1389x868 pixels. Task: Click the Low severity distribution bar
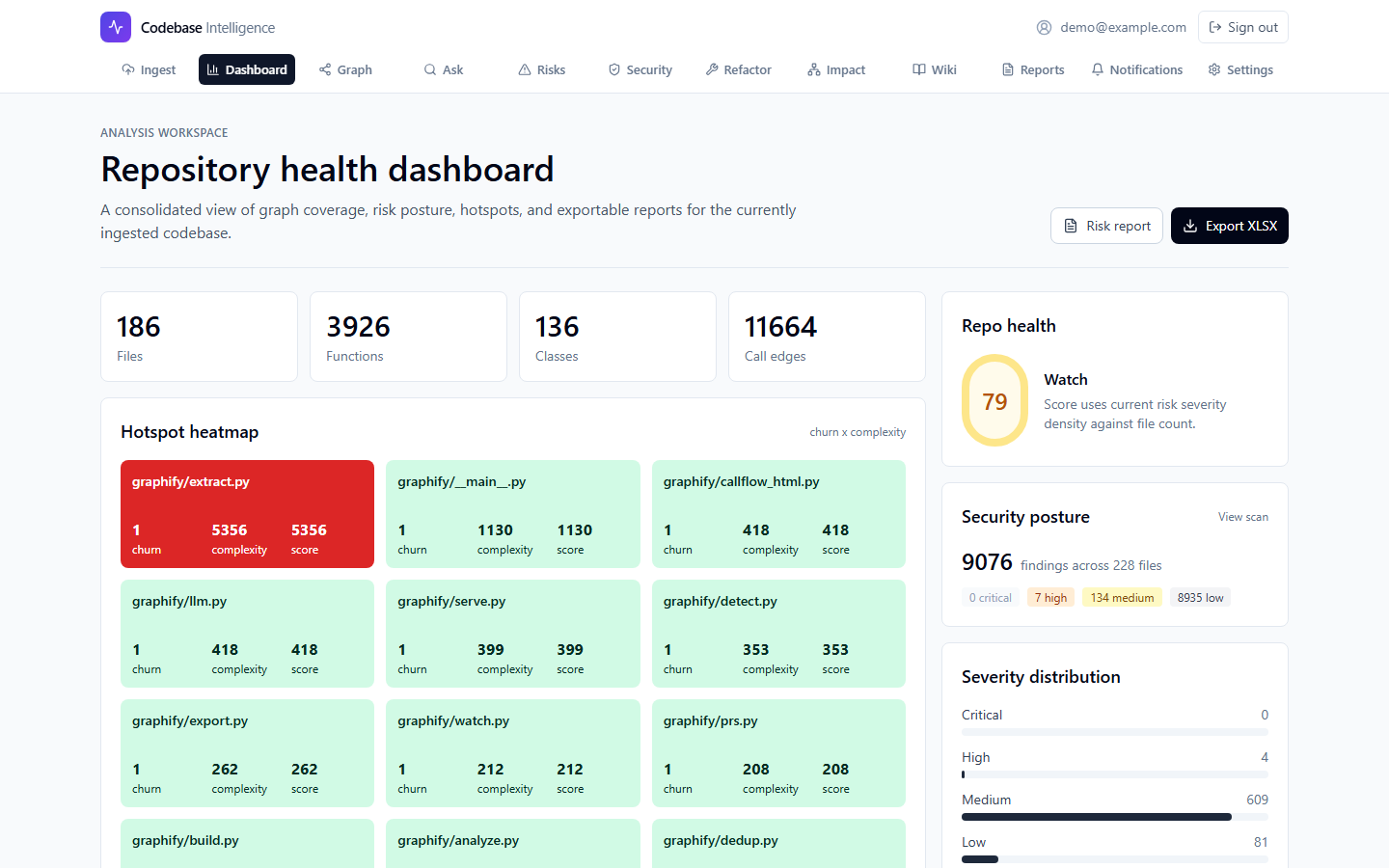tap(1115, 859)
